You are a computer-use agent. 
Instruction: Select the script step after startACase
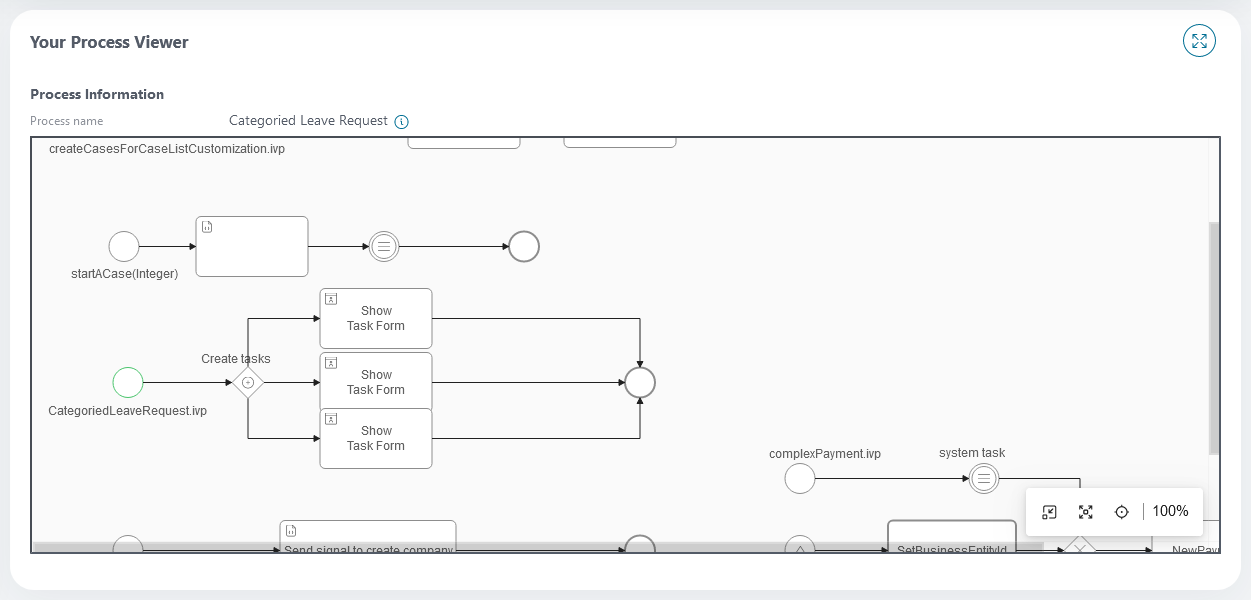coord(252,246)
